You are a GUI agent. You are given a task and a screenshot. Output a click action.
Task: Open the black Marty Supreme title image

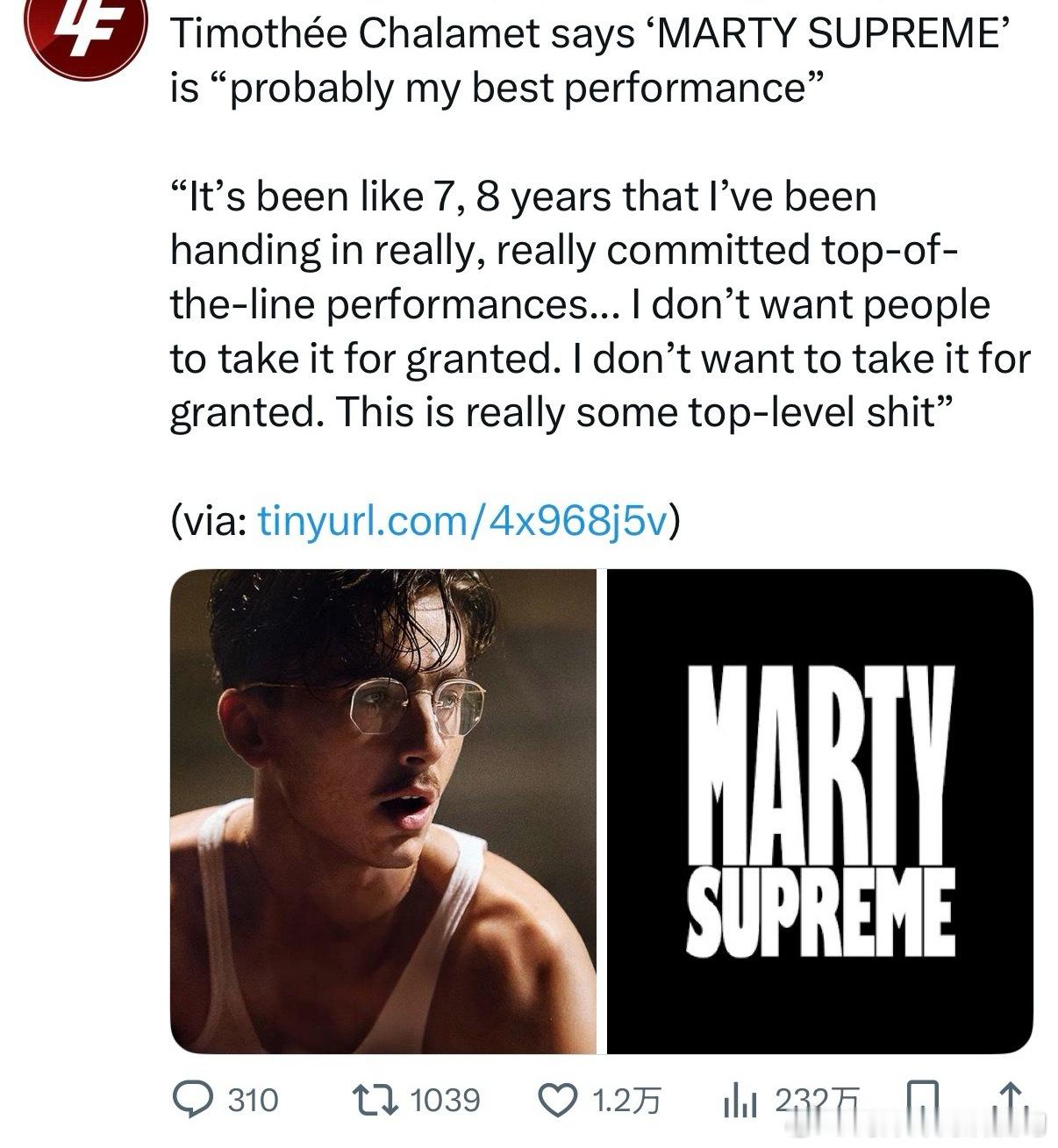(819, 810)
